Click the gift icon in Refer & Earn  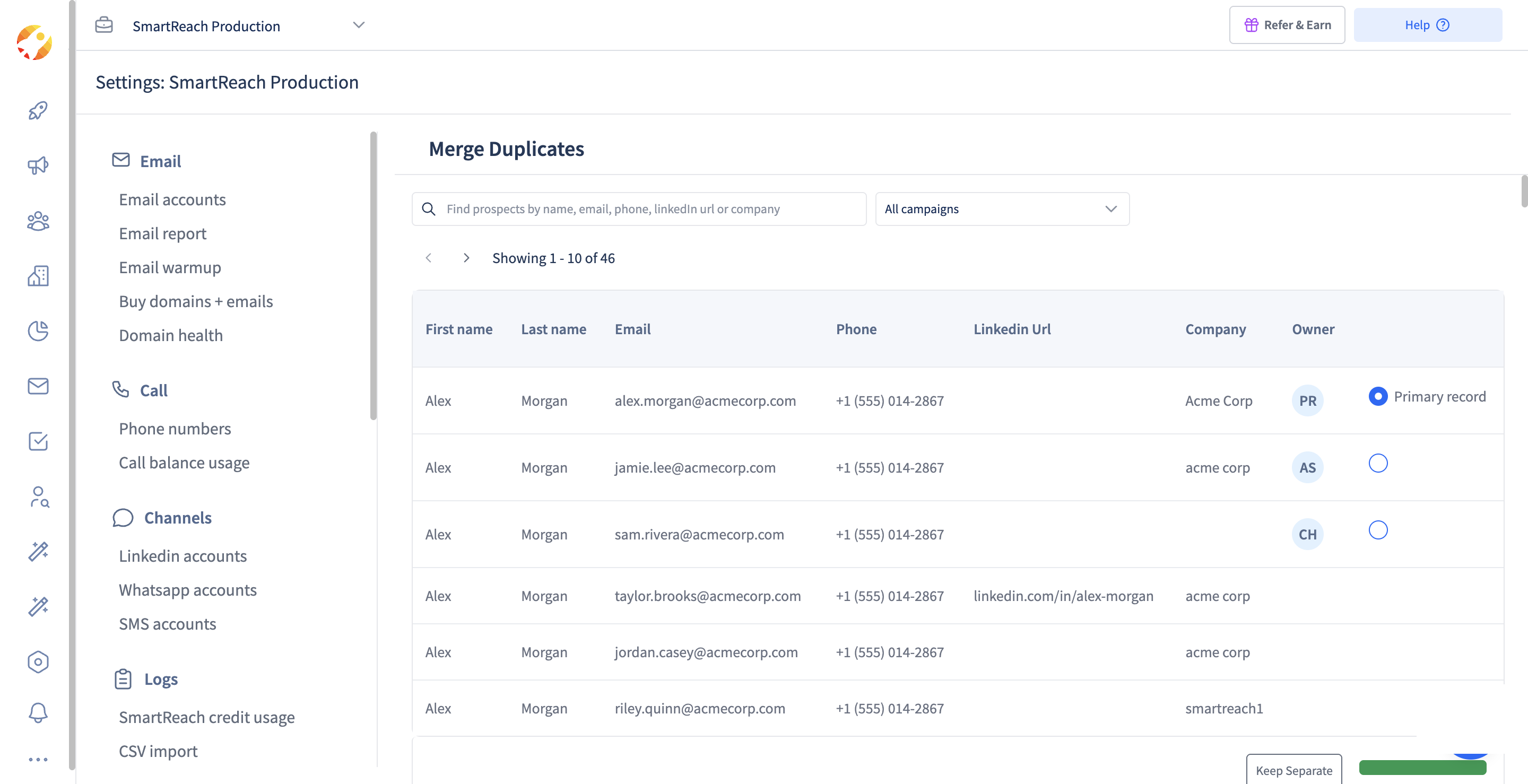1251,25
